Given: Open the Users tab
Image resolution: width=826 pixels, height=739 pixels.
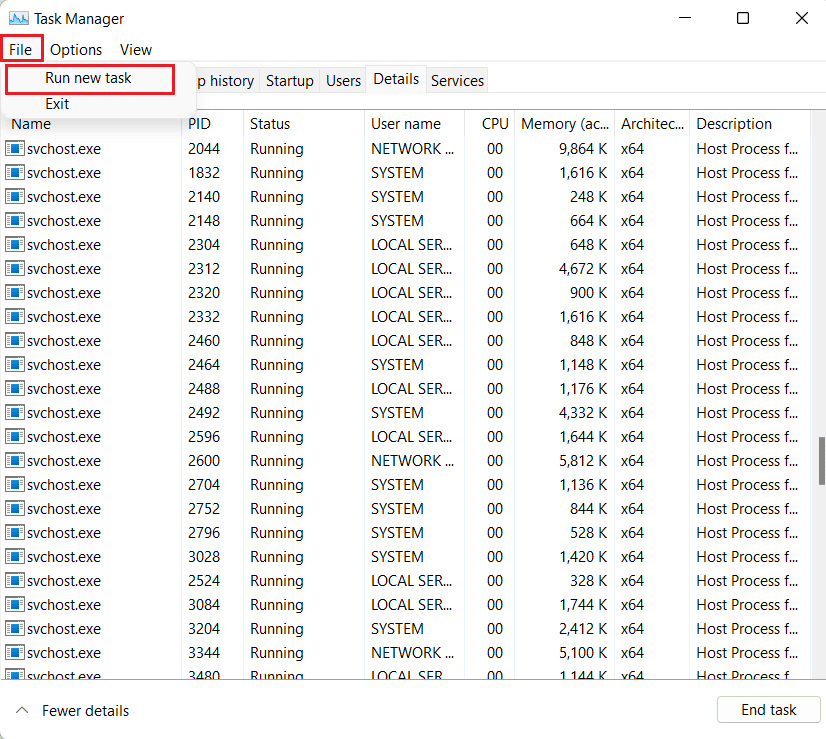Looking at the screenshot, I should [343, 81].
